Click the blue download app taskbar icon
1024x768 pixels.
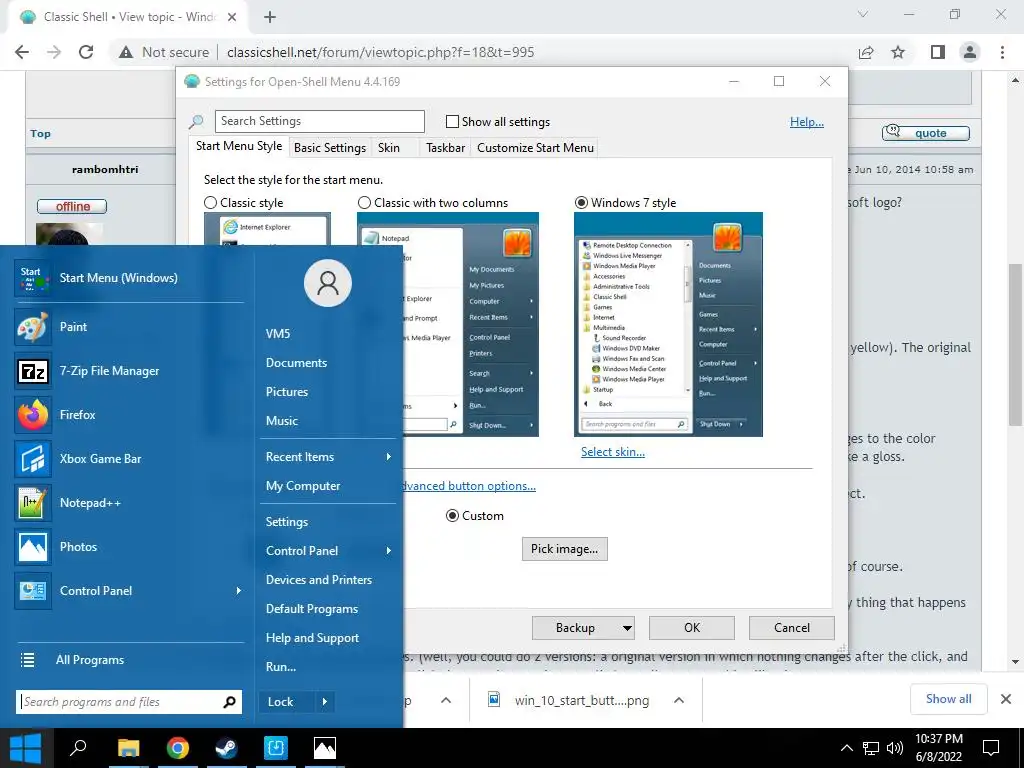(276, 748)
